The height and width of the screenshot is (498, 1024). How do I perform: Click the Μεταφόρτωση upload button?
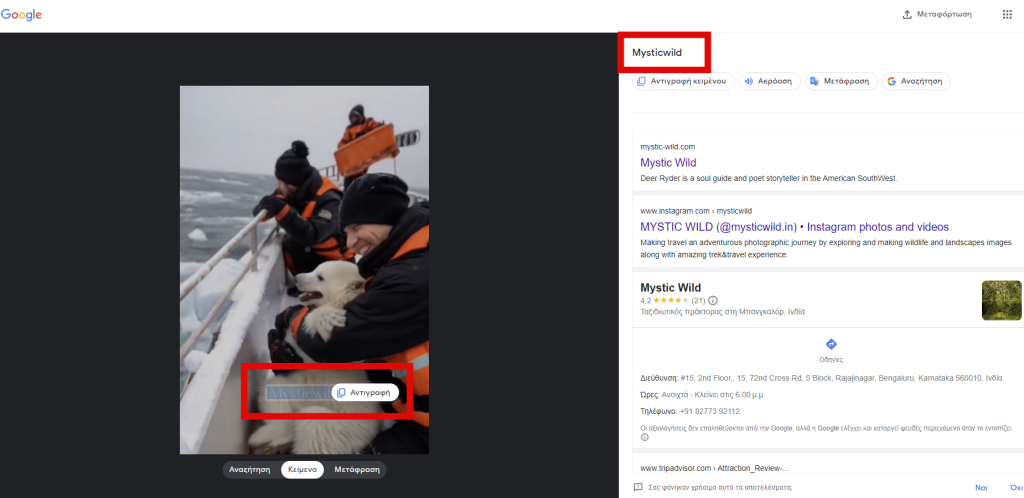tap(936, 14)
